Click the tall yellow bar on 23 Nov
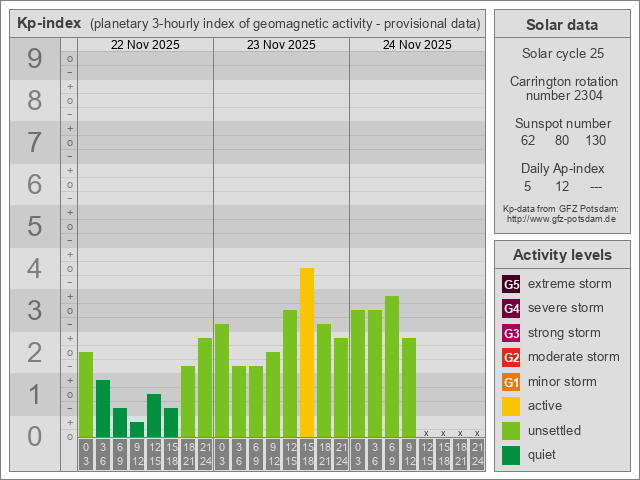Image resolution: width=640 pixels, height=480 pixels. coord(307,350)
